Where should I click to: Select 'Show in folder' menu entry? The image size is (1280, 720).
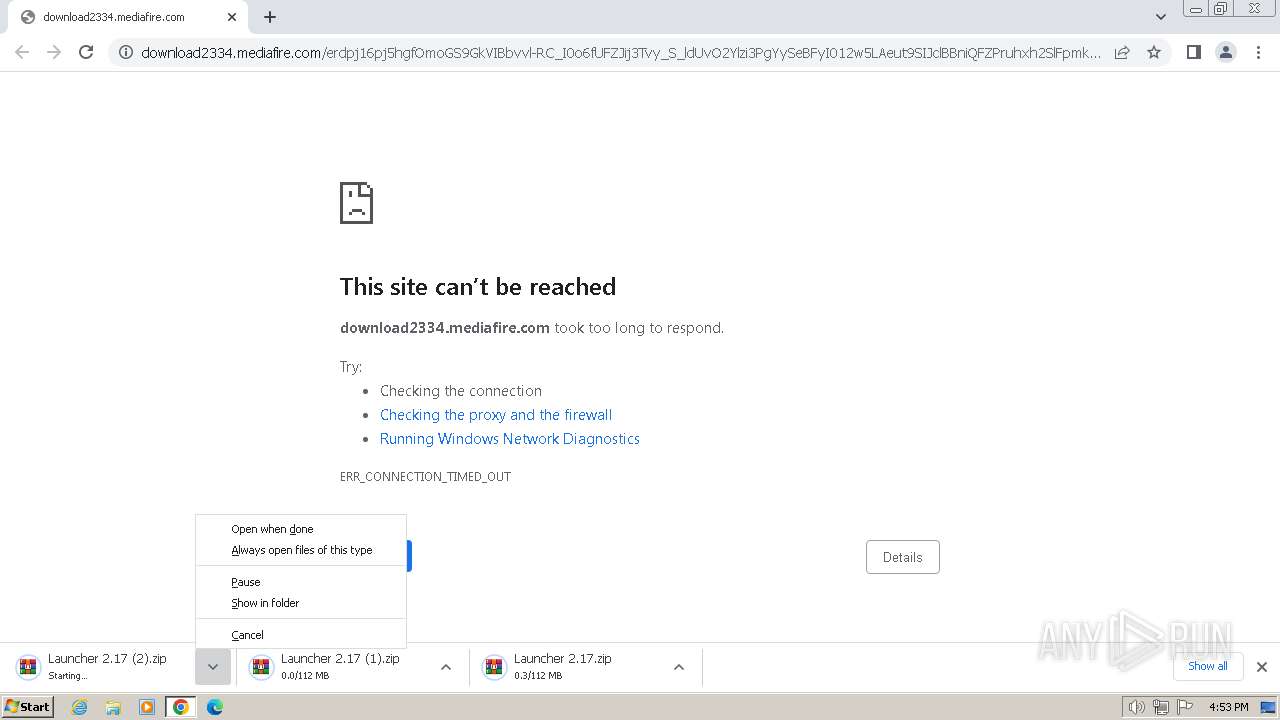coord(301,603)
